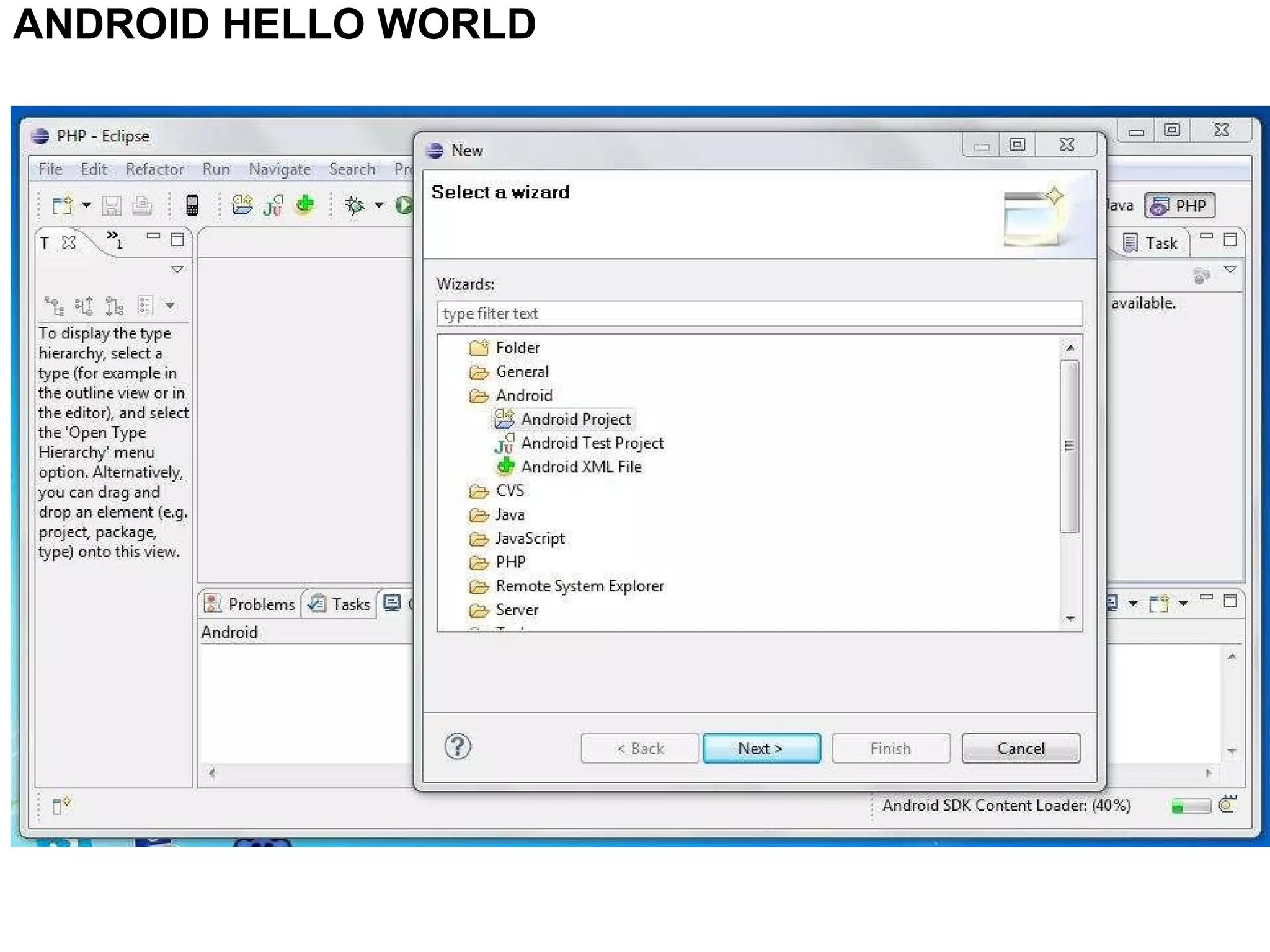Image resolution: width=1270 pixels, height=952 pixels.
Task: Click the progress view icon in status bar
Action: point(1227,804)
